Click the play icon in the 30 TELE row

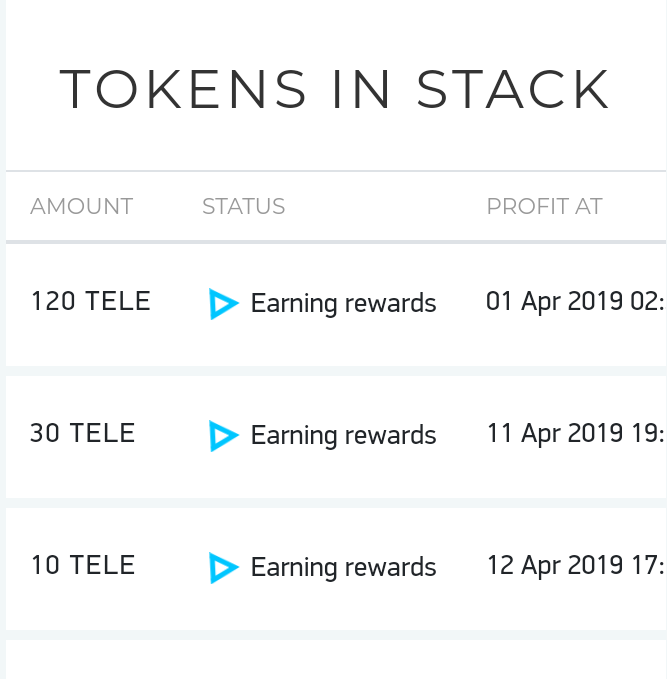pos(223,436)
